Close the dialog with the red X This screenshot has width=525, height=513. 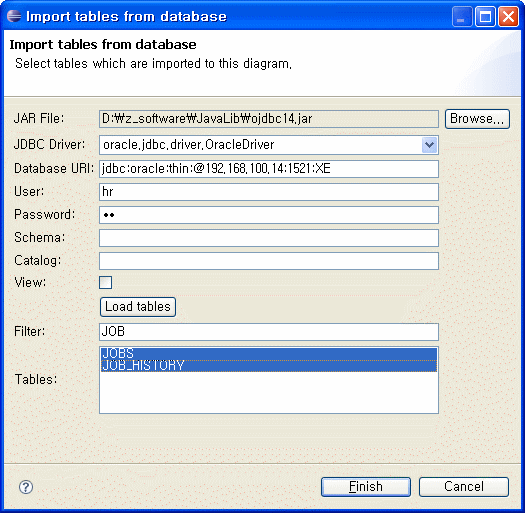coord(508,16)
